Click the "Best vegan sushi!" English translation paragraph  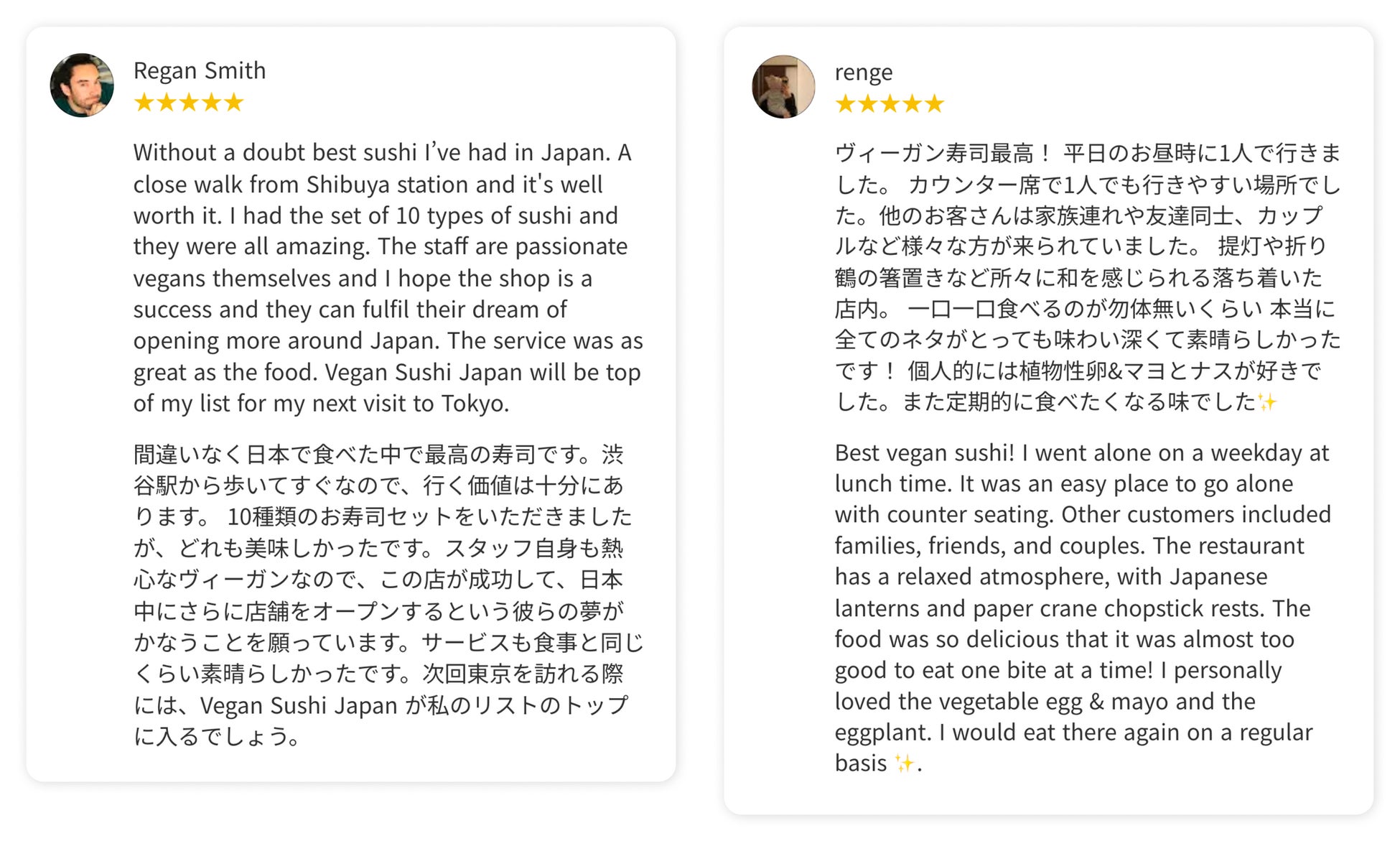[x=1081, y=608]
